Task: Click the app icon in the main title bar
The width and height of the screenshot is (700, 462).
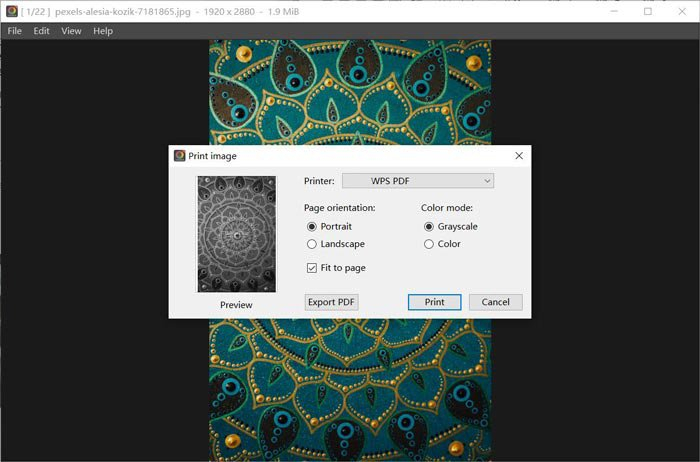Action: pyautogui.click(x=12, y=11)
